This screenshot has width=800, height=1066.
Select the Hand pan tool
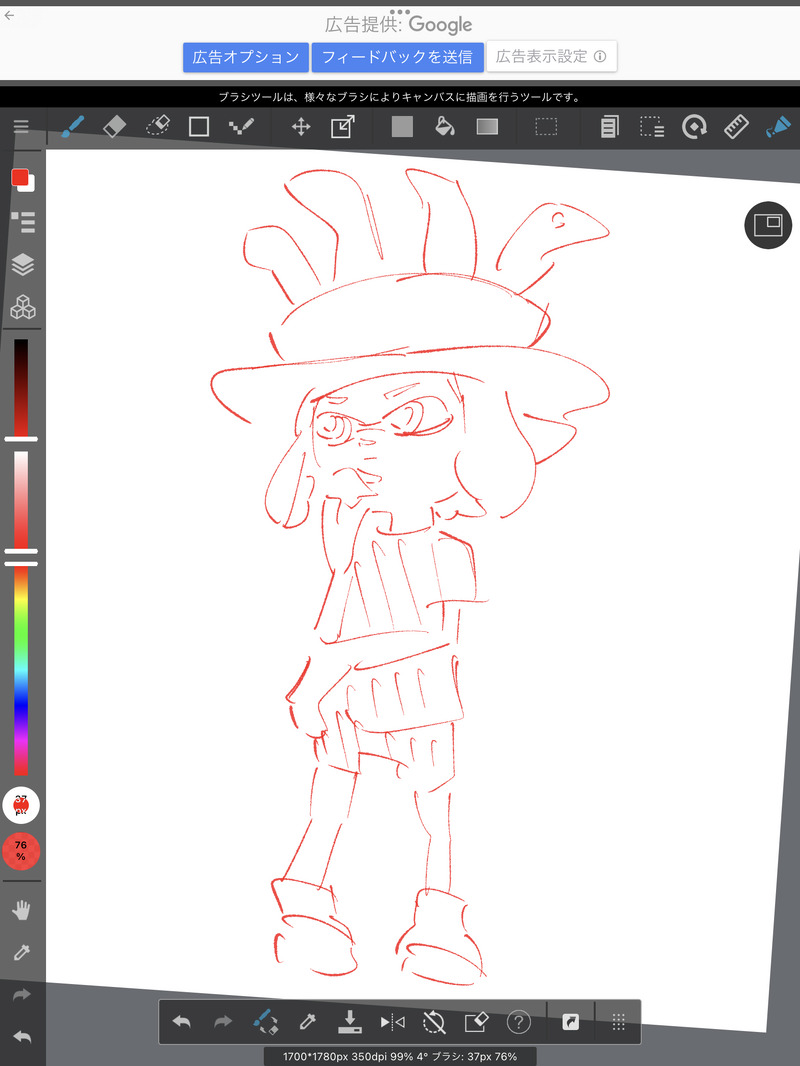coord(22,910)
